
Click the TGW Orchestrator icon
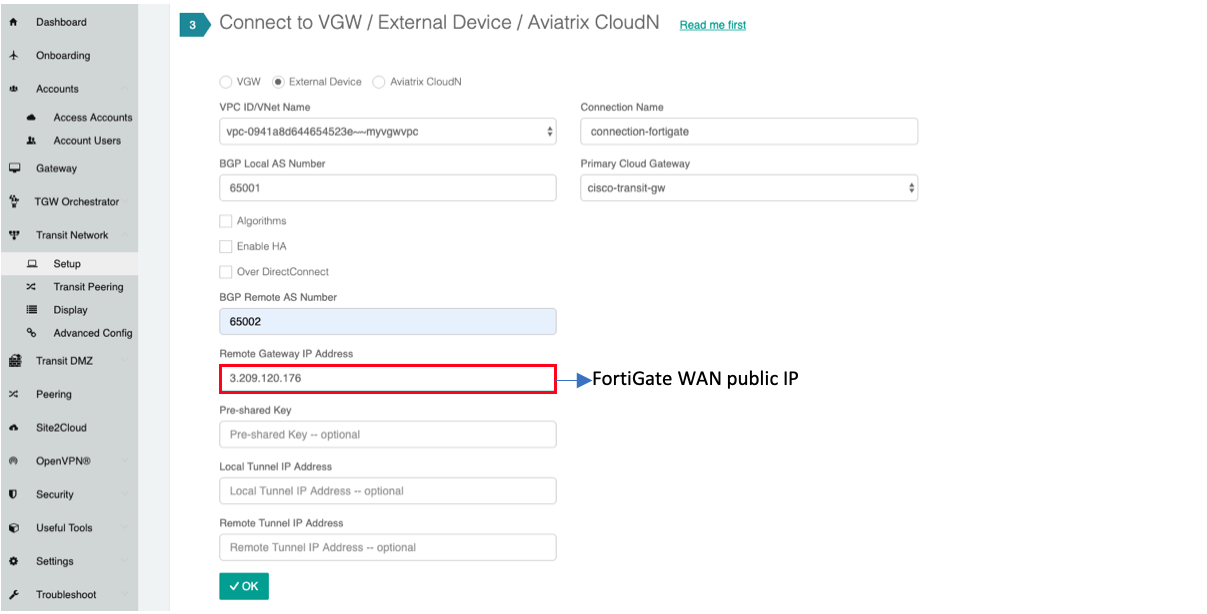coord(14,202)
